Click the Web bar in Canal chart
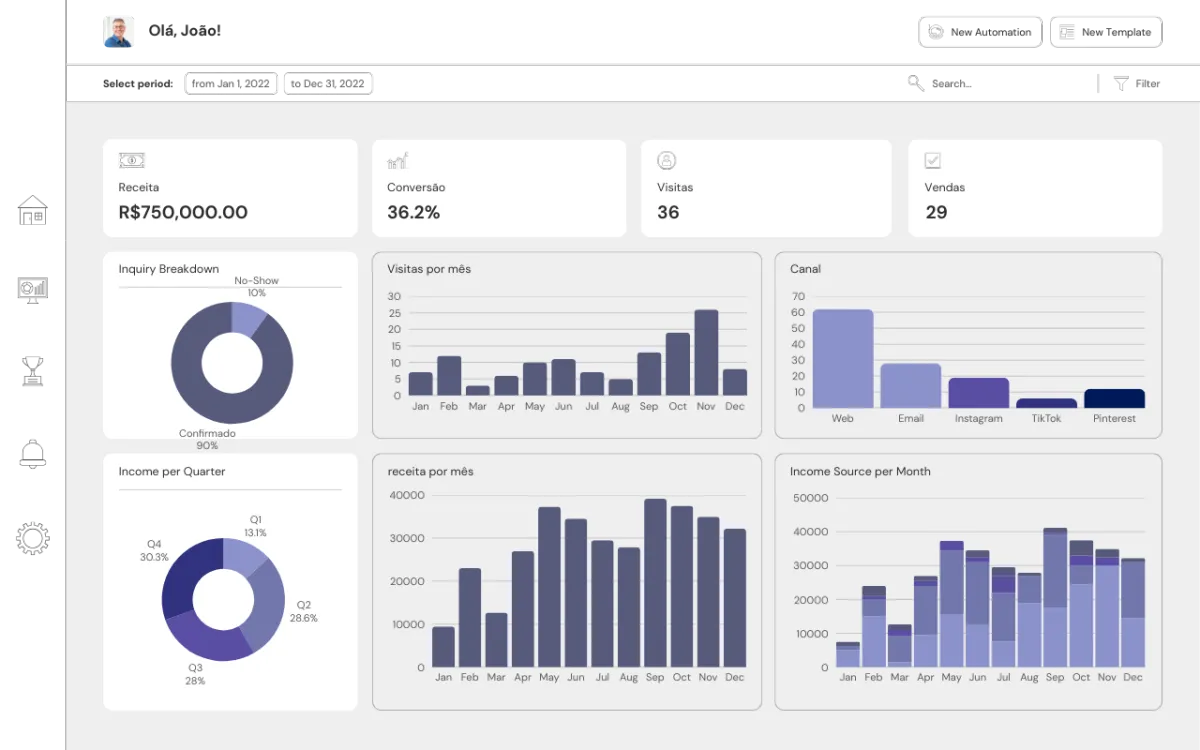 843,358
